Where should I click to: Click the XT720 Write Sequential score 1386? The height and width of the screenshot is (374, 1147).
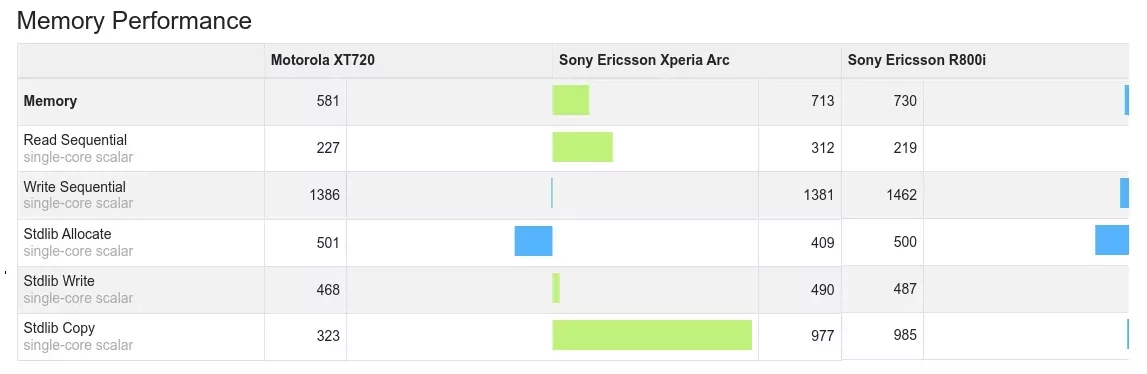325,195
